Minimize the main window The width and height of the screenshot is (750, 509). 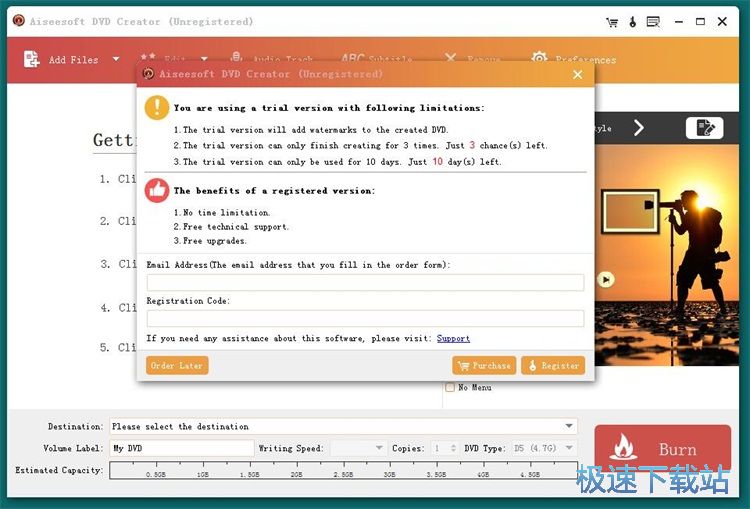point(678,22)
